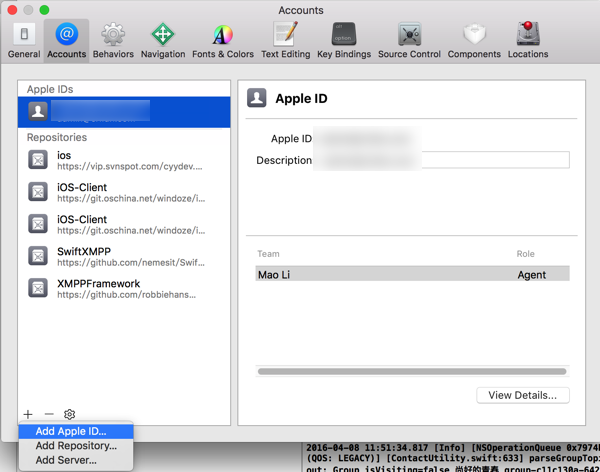The image size is (600, 472).
Task: Open the Behaviors gear pane
Action: click(113, 41)
